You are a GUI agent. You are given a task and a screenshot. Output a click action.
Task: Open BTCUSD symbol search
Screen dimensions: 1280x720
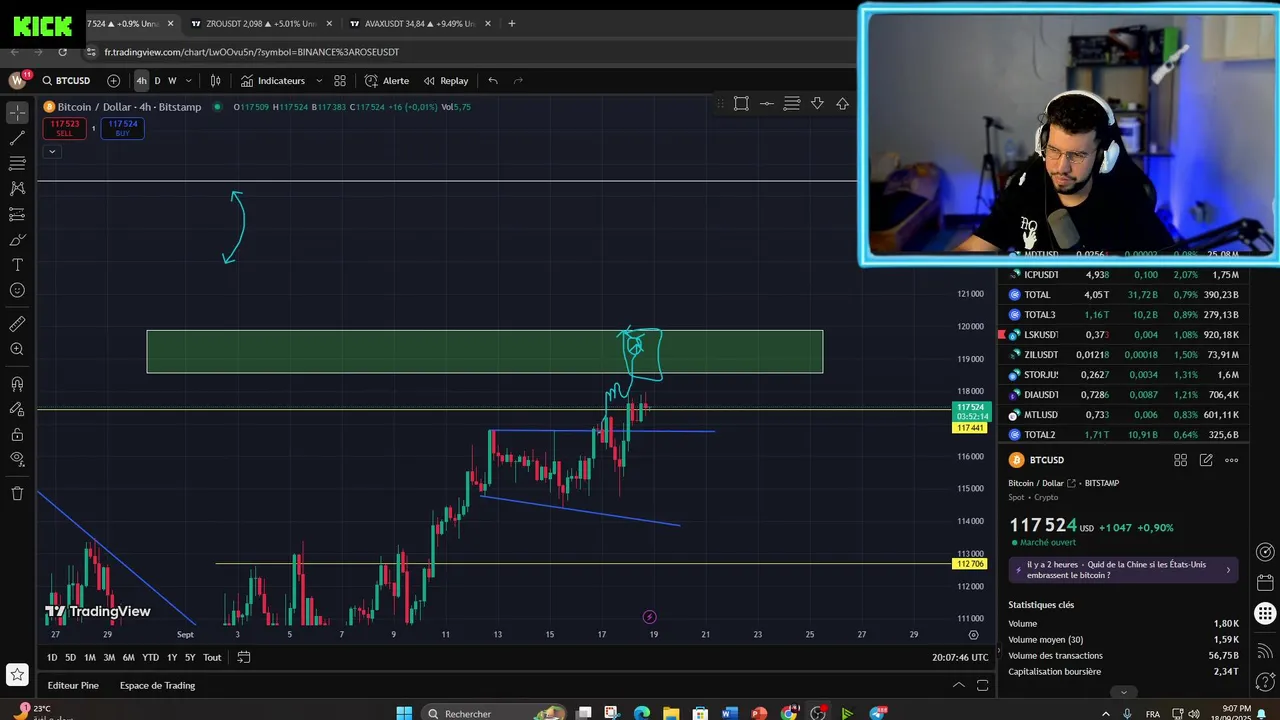(x=67, y=81)
